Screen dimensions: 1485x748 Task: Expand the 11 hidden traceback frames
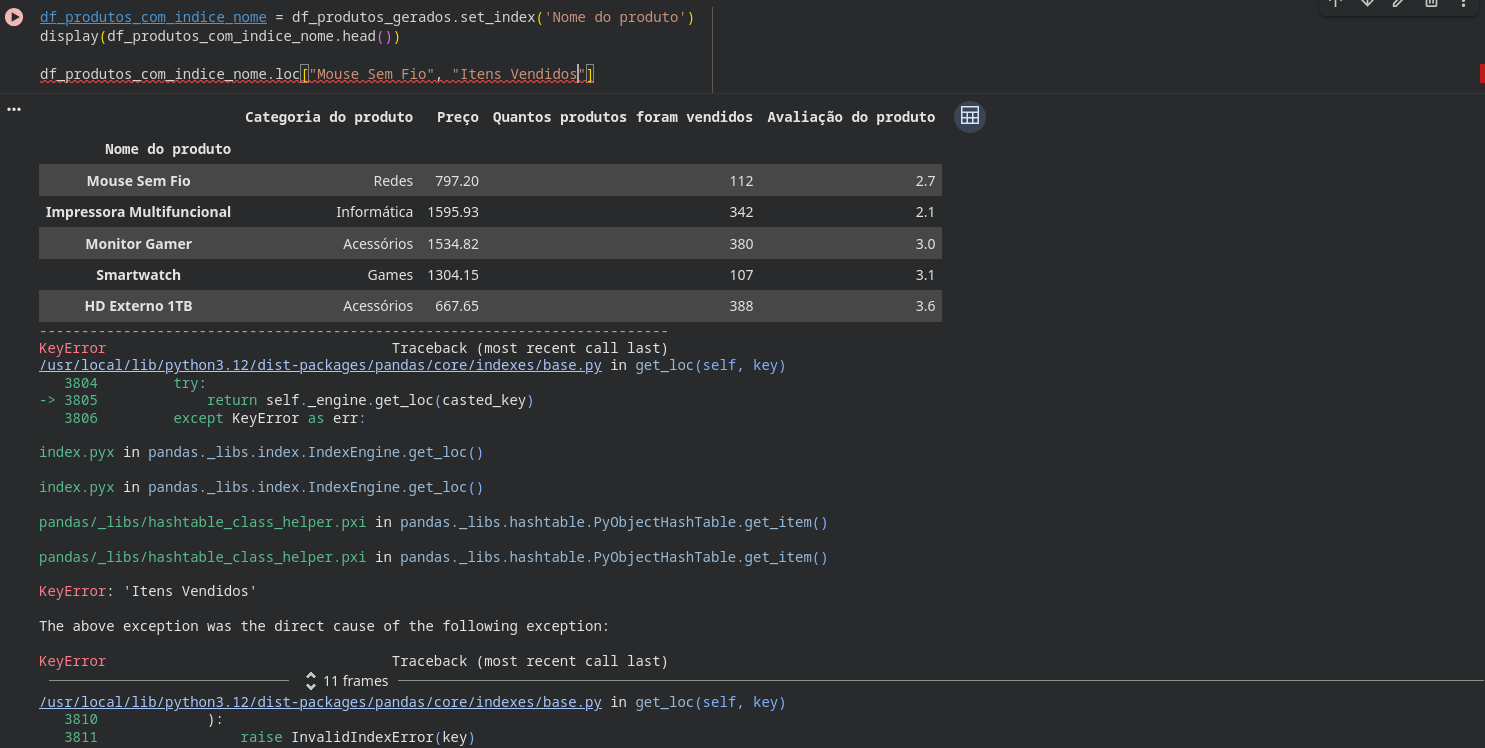(346, 681)
